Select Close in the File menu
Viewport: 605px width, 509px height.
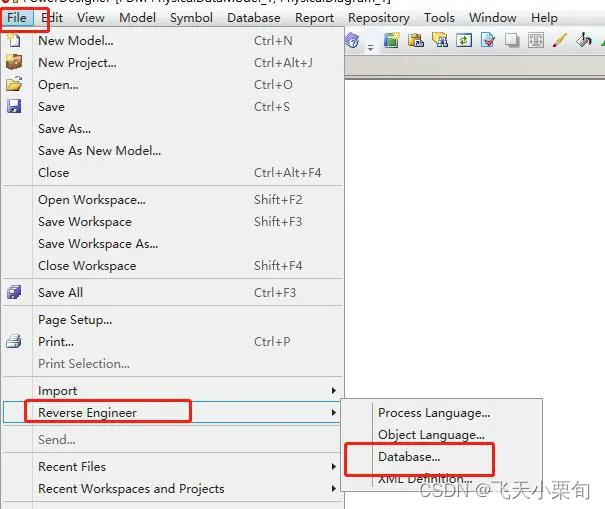click(x=173, y=172)
